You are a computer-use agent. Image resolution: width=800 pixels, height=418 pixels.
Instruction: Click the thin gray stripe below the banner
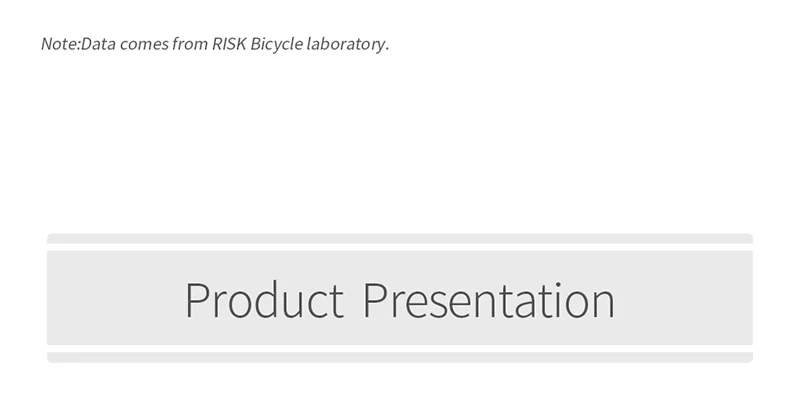tap(400, 357)
